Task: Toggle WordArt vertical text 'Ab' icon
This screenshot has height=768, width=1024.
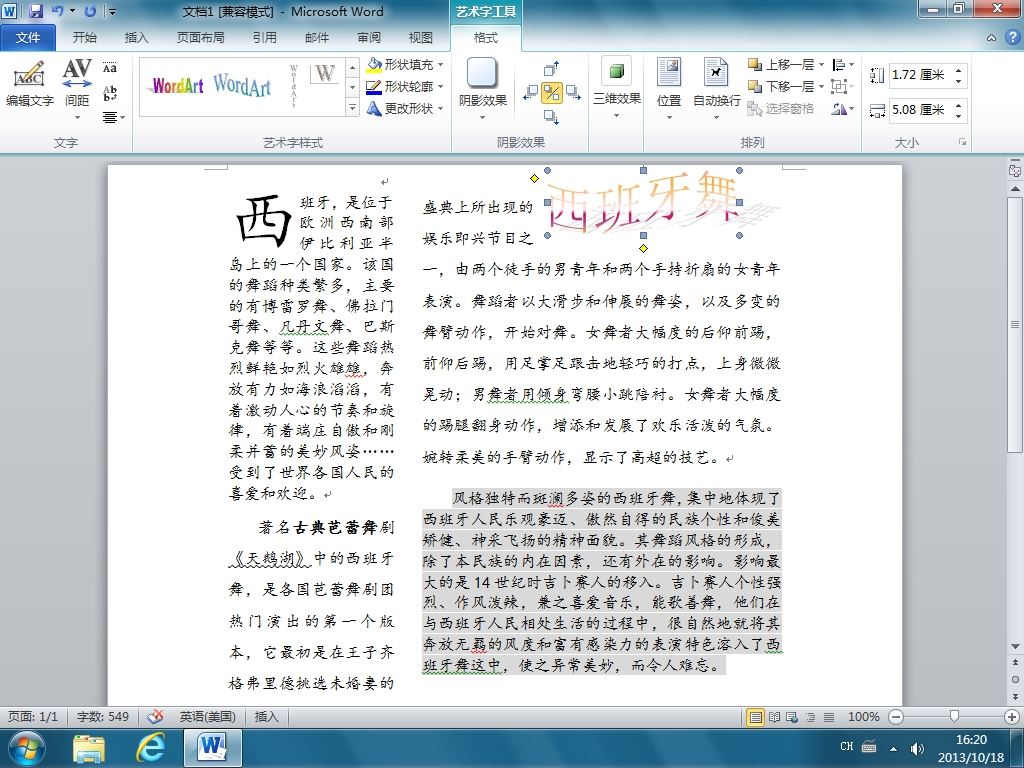Action: coord(110,93)
